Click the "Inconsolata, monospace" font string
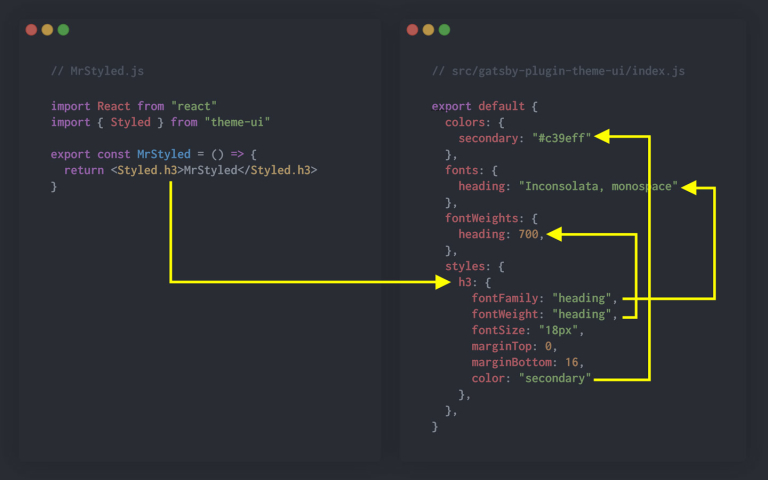The width and height of the screenshot is (768, 480). tap(598, 186)
